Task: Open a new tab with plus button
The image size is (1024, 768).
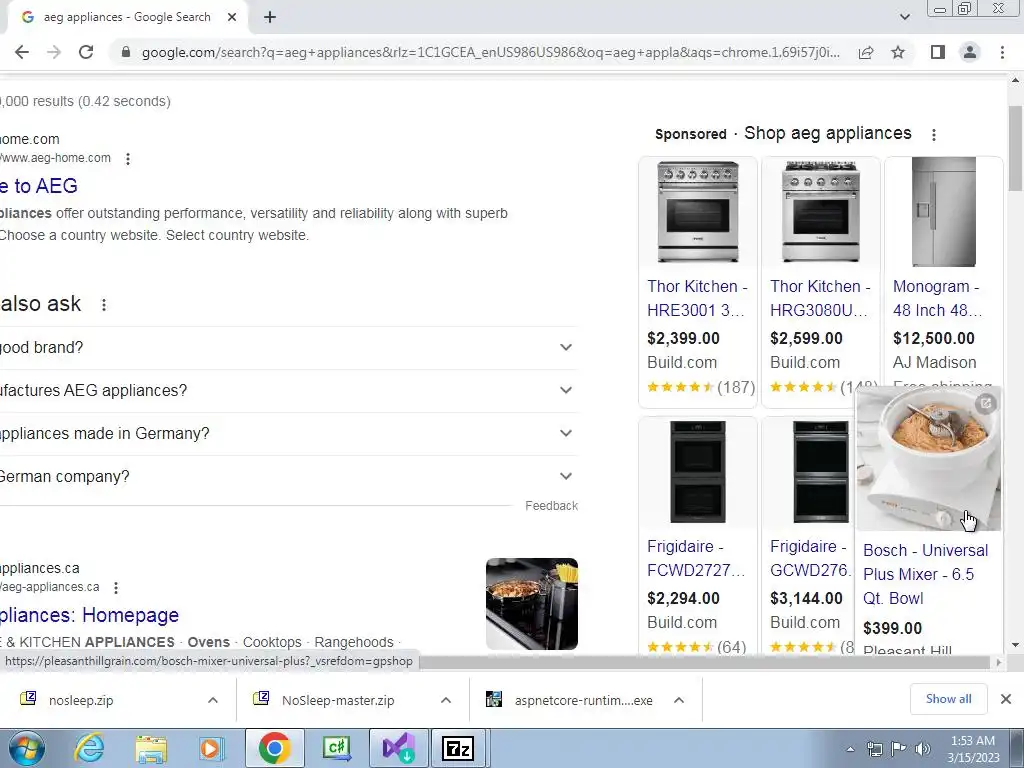Action: coord(270,18)
